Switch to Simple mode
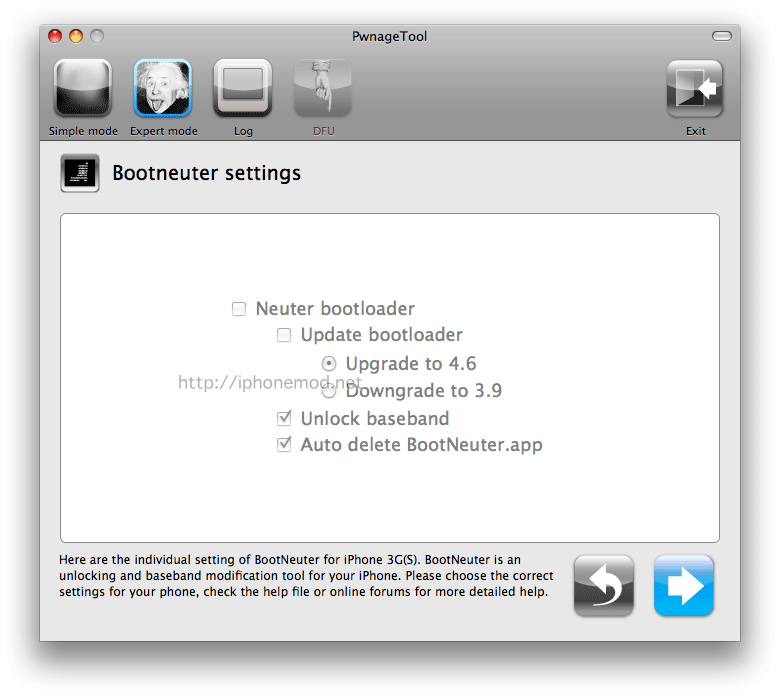The width and height of the screenshot is (780, 696). (x=83, y=88)
